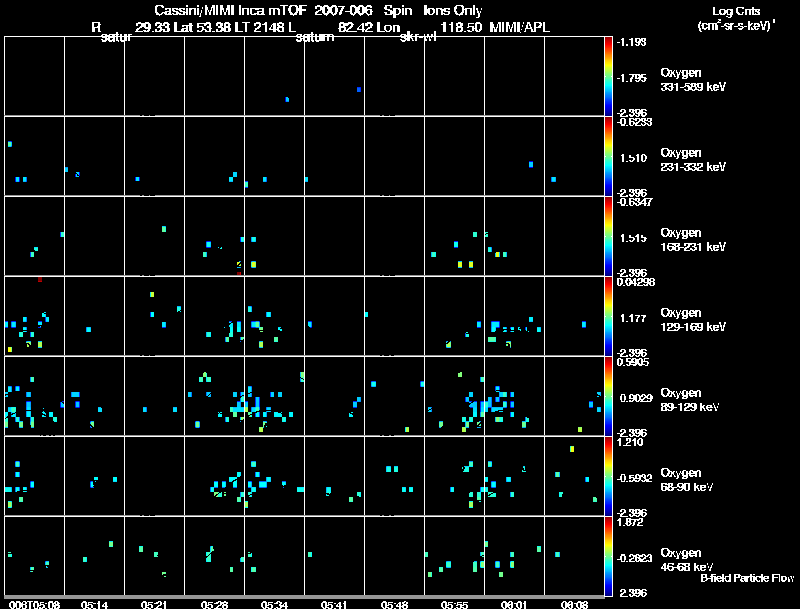Select the 'Oxygen 168-231 keV' channel label
This screenshot has width=800, height=609.
click(693, 240)
